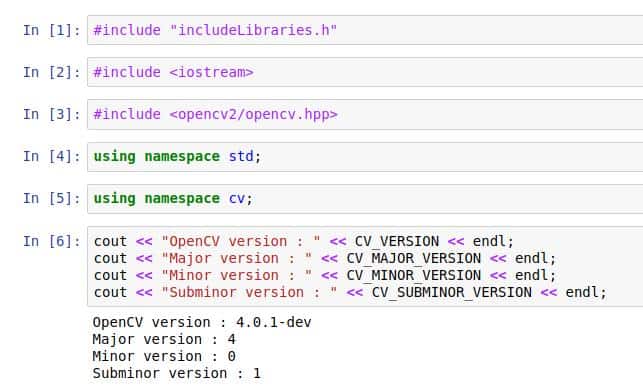Click output line 'Subminor version : 1'
643x389 pixels.
[x=176, y=373]
